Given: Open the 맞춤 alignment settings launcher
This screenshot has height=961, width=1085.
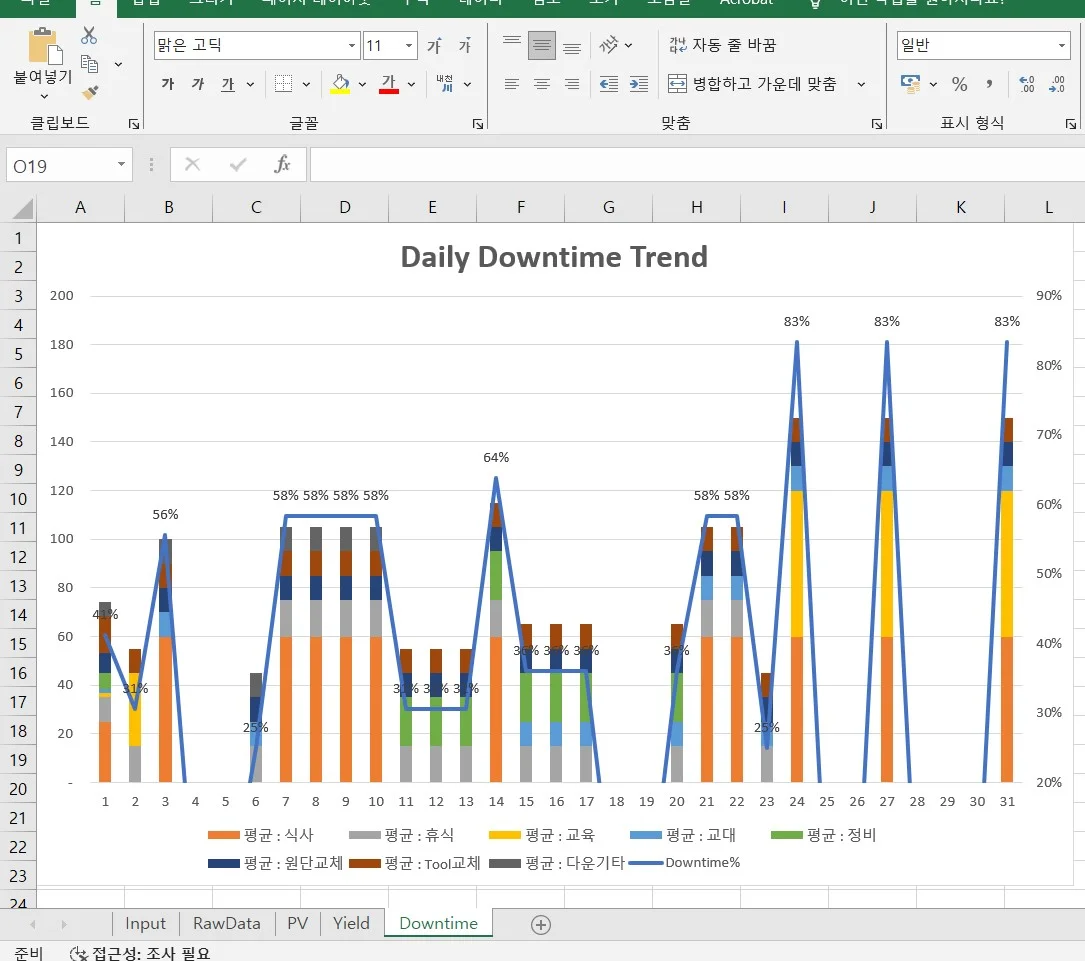Looking at the screenshot, I should pos(877,124).
